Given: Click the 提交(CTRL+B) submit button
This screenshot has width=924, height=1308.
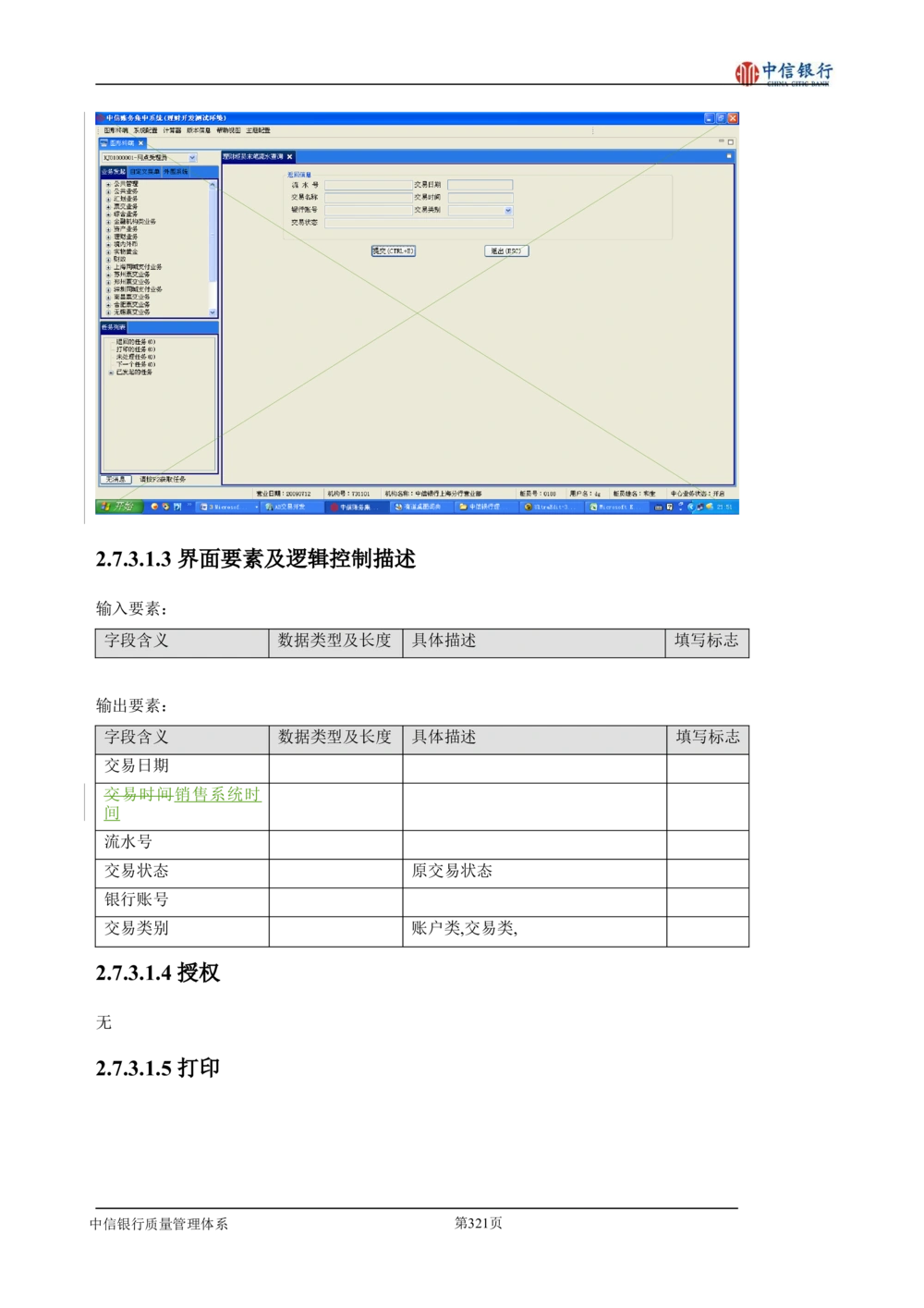Looking at the screenshot, I should click(393, 250).
